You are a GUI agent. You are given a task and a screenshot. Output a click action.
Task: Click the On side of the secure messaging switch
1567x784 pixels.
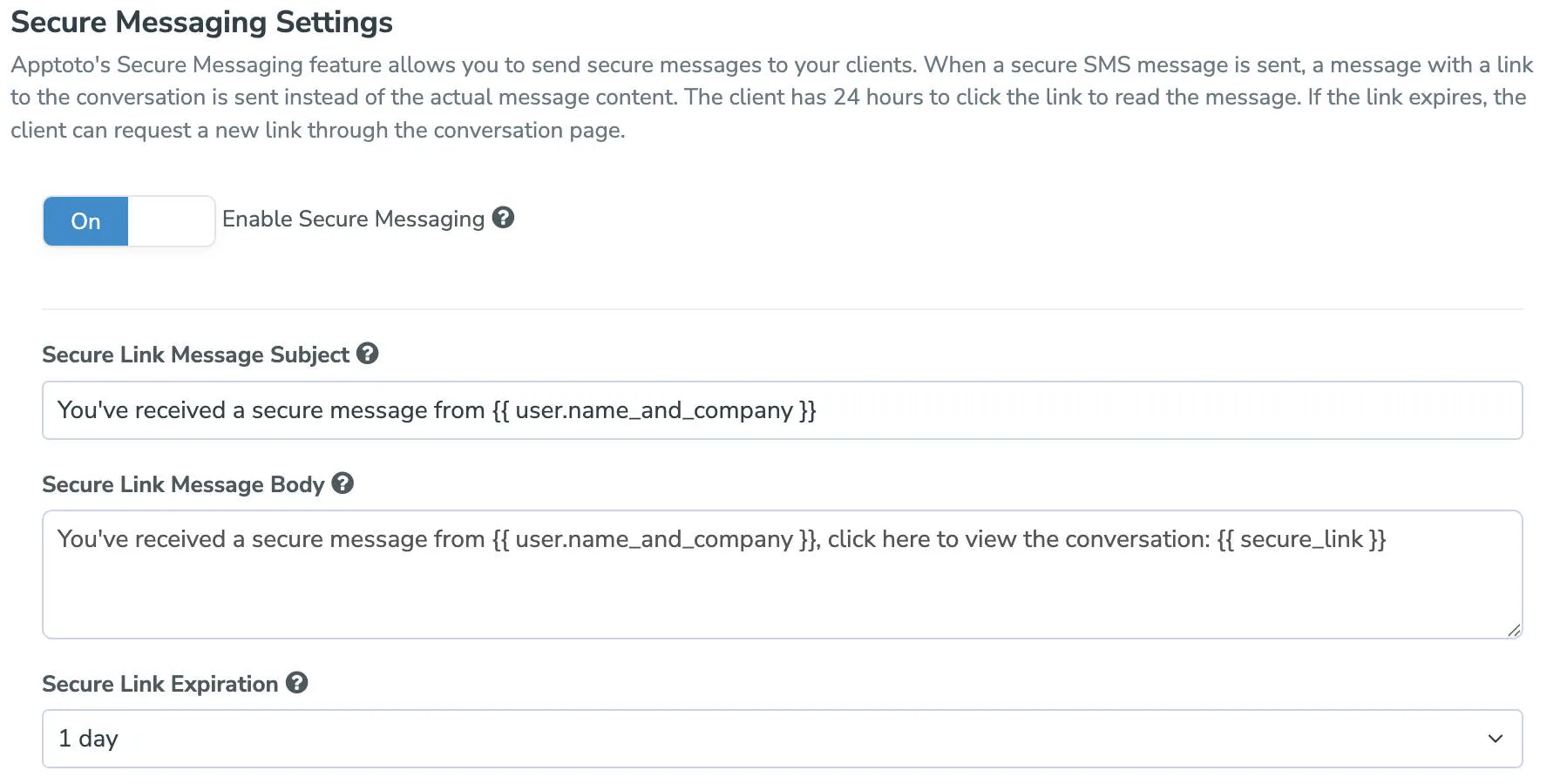85,220
